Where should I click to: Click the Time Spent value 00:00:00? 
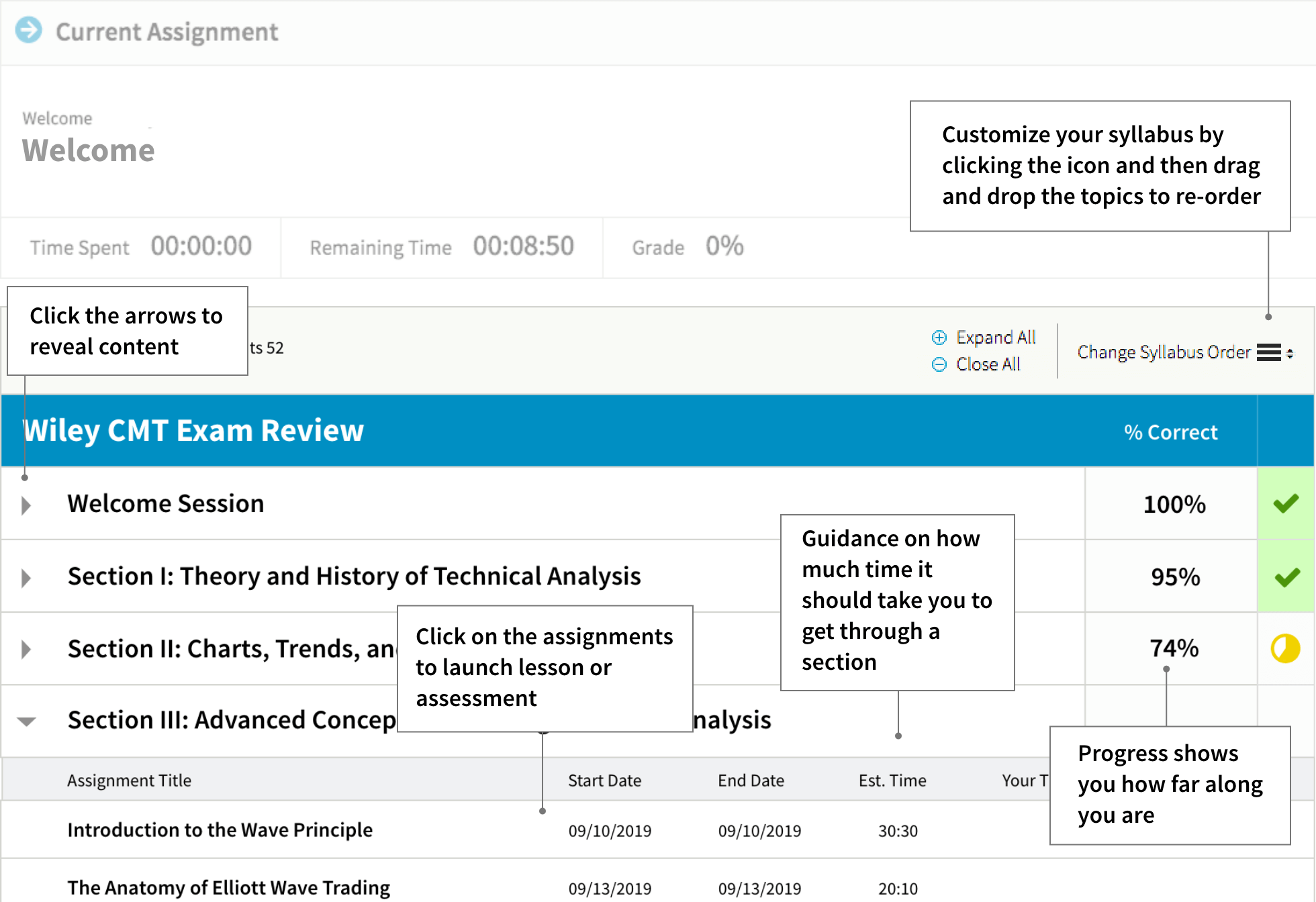(x=201, y=246)
